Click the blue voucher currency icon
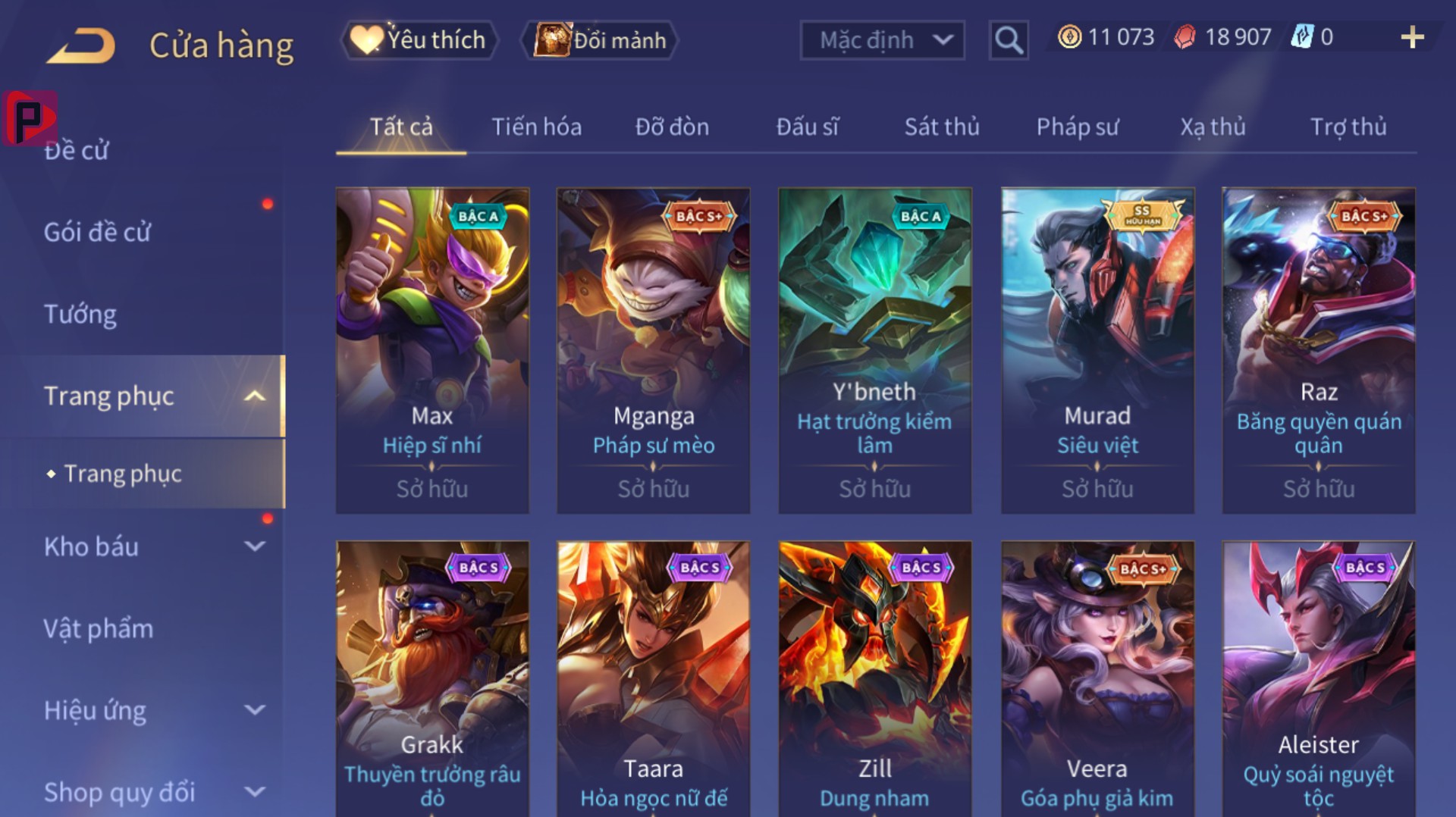This screenshot has width=1456, height=817. click(1301, 37)
